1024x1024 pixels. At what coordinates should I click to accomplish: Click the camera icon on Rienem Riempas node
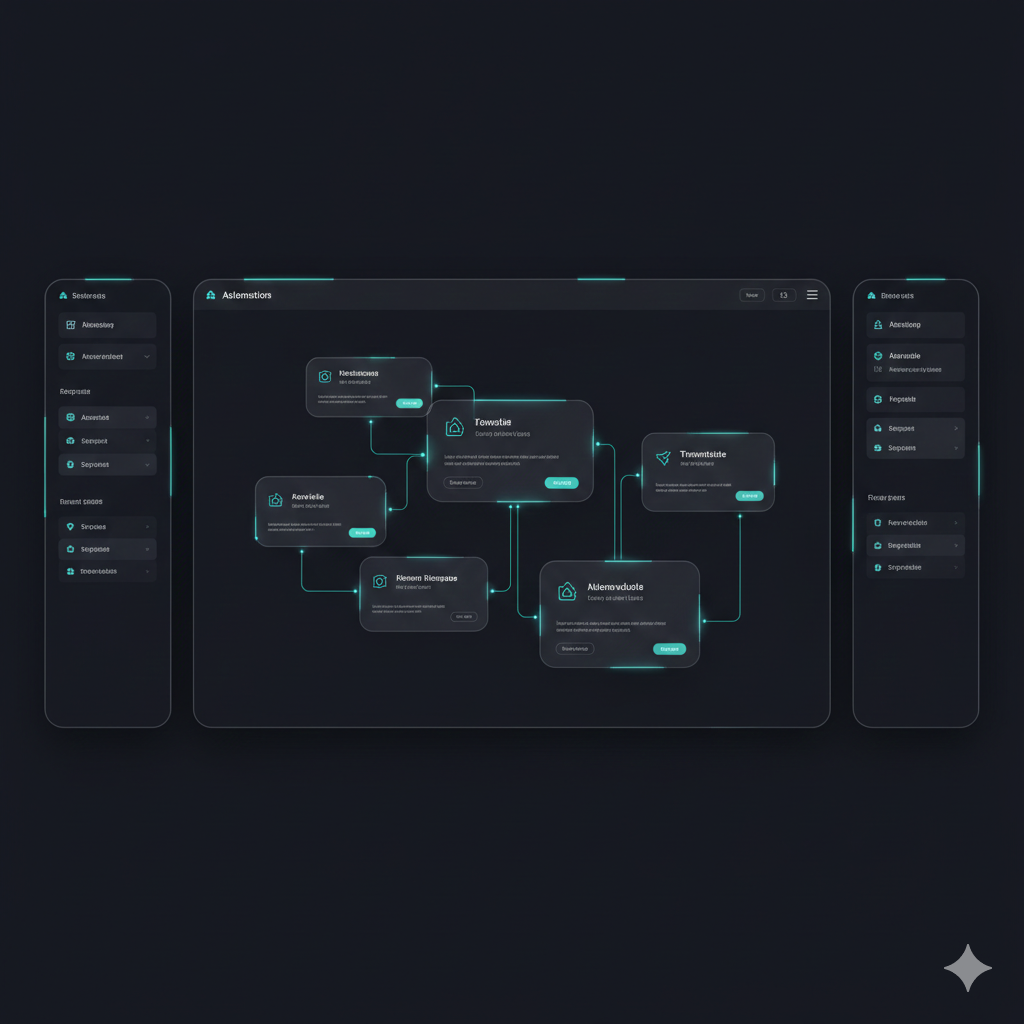pyautogui.click(x=379, y=581)
